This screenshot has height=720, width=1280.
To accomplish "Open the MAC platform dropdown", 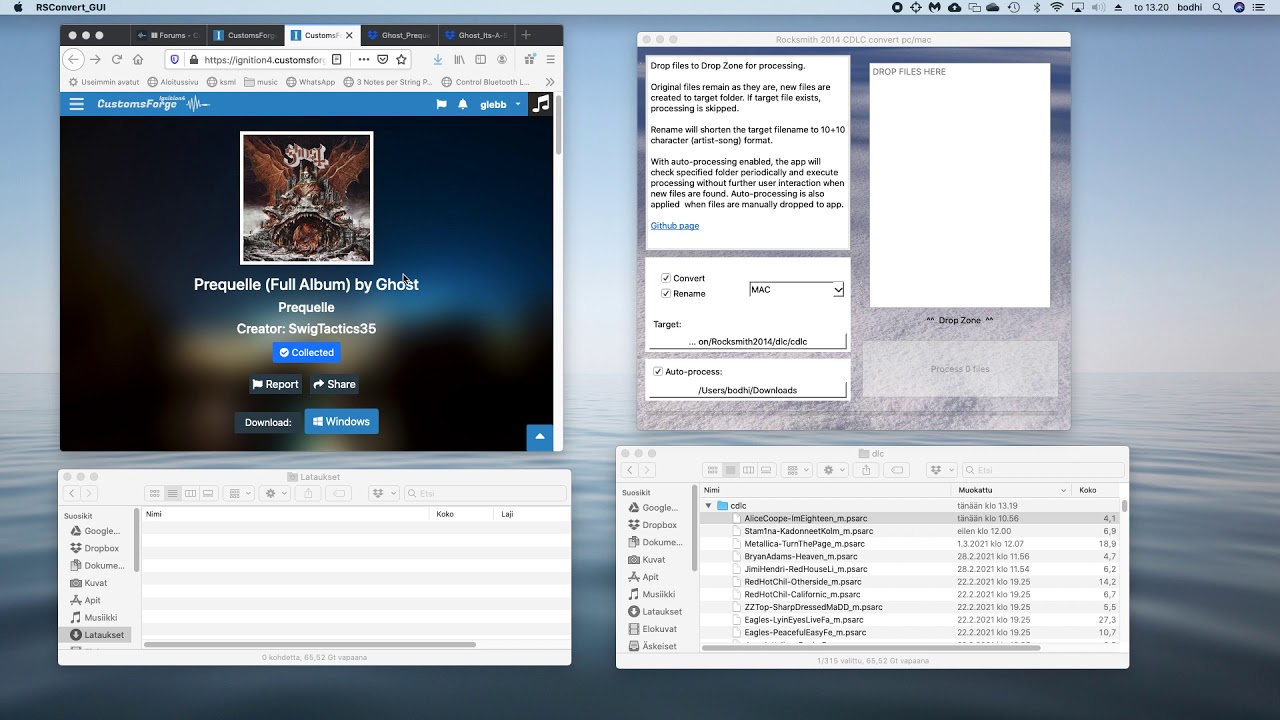I will pos(797,289).
